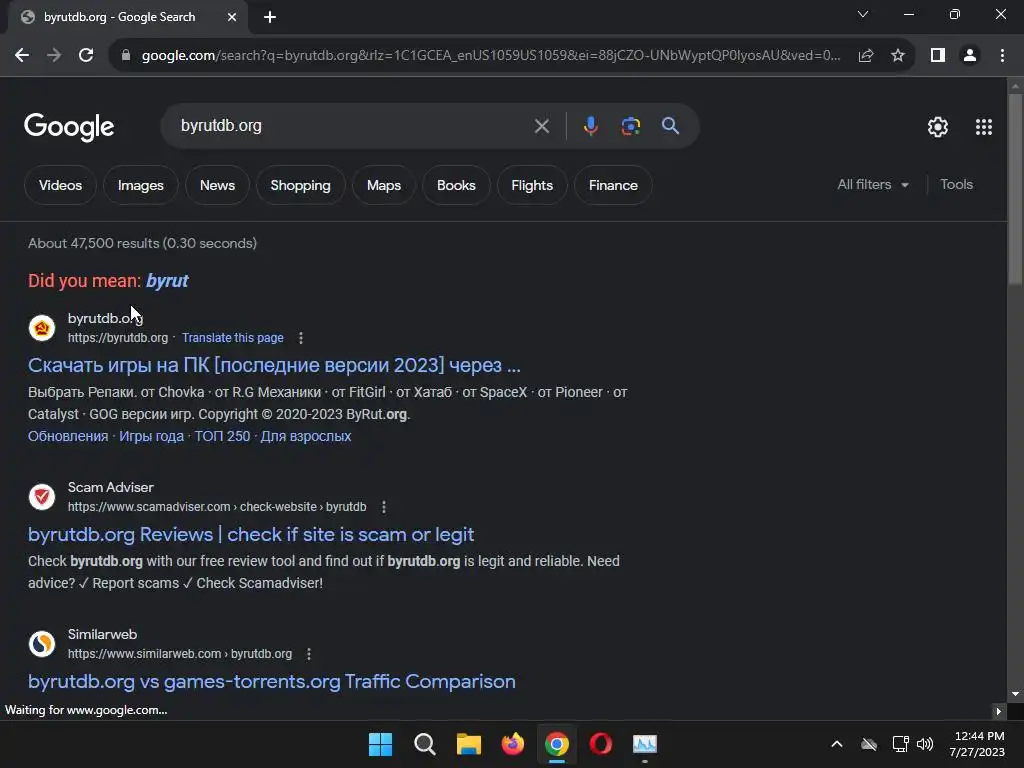Open more options for byrutdb.org result
1024x768 pixels.
pyautogui.click(x=300, y=338)
